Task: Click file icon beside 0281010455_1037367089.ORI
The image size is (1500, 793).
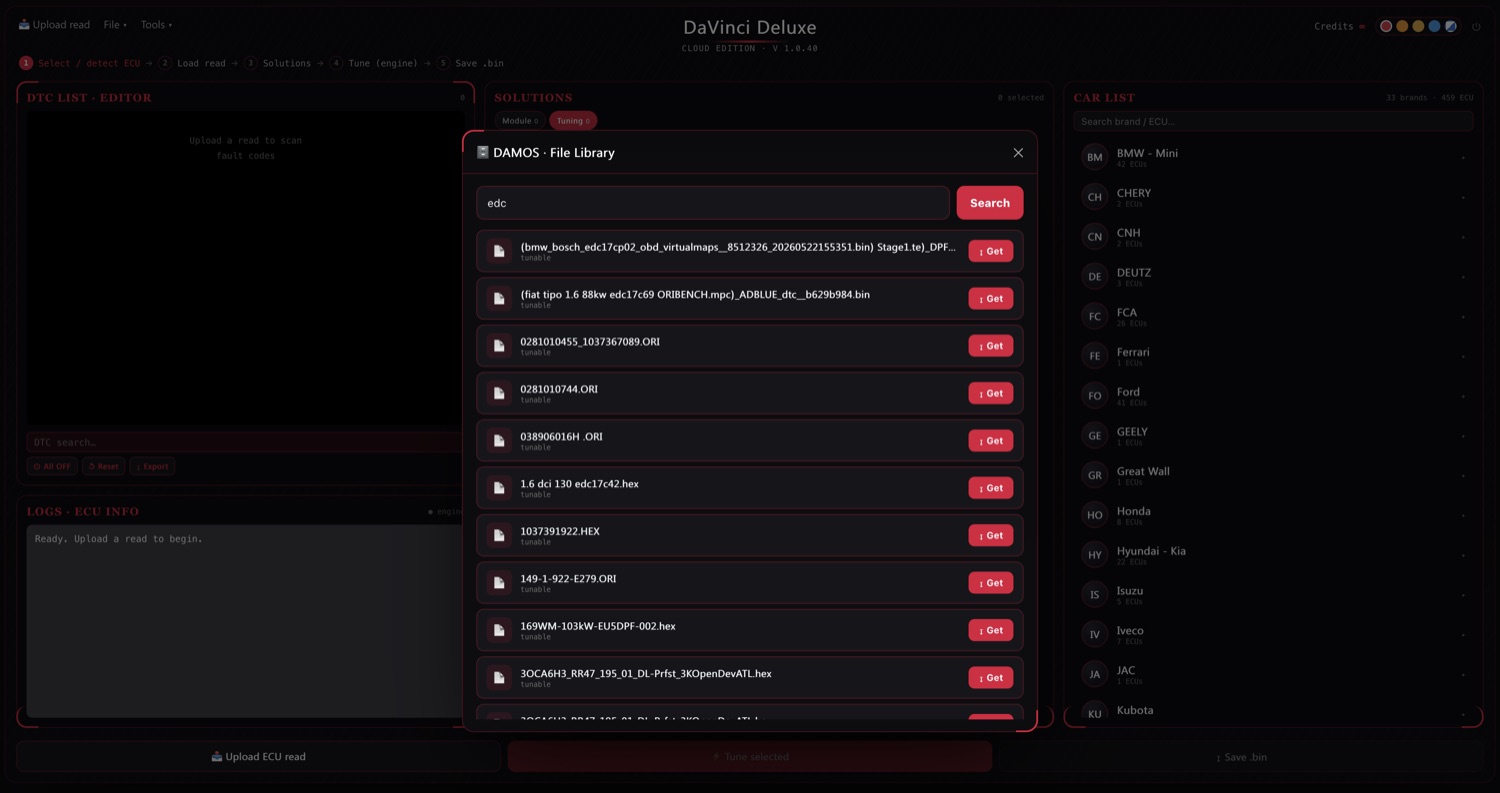Action: [x=499, y=346]
